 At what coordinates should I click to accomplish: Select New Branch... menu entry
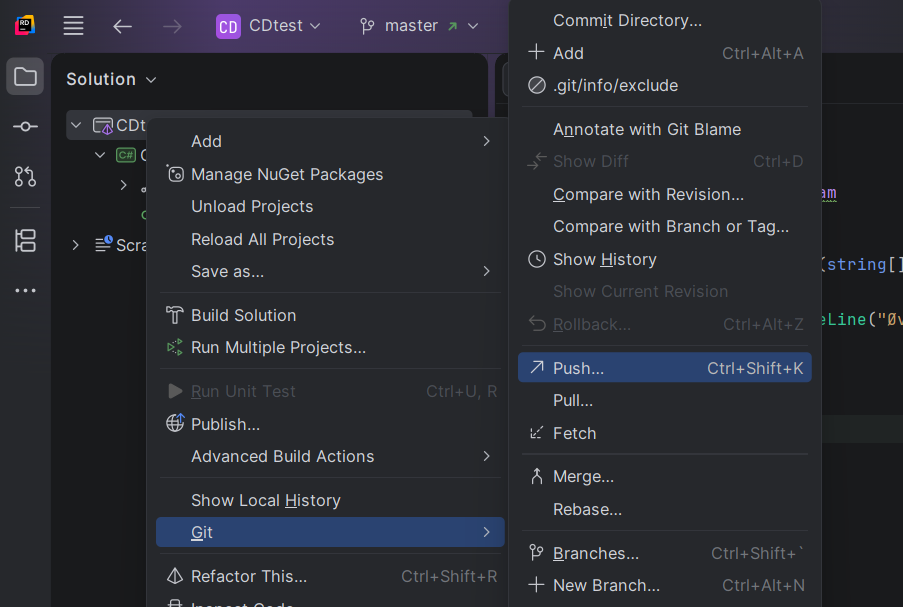point(665,585)
